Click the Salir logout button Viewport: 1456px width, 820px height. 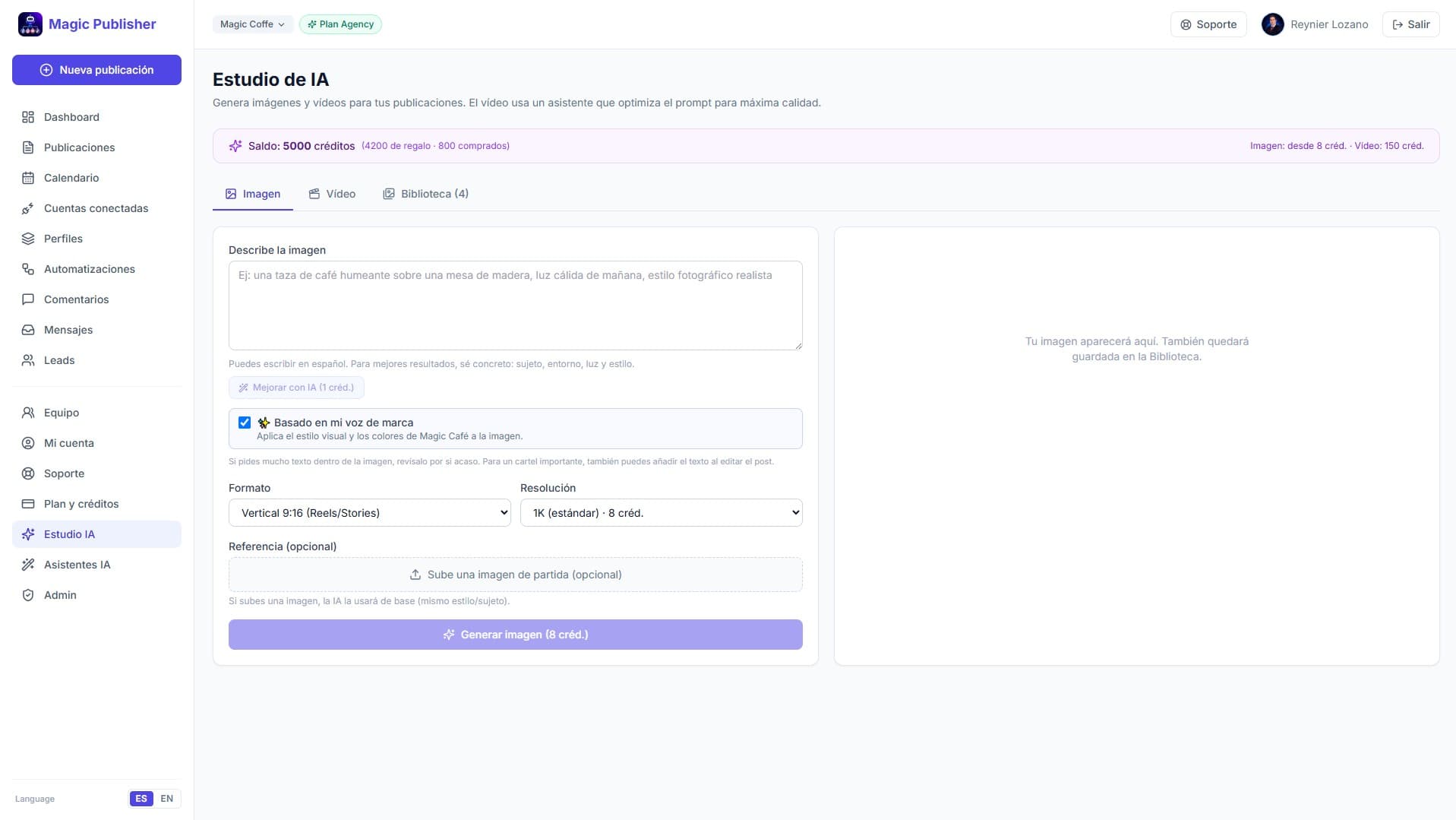pos(1410,24)
